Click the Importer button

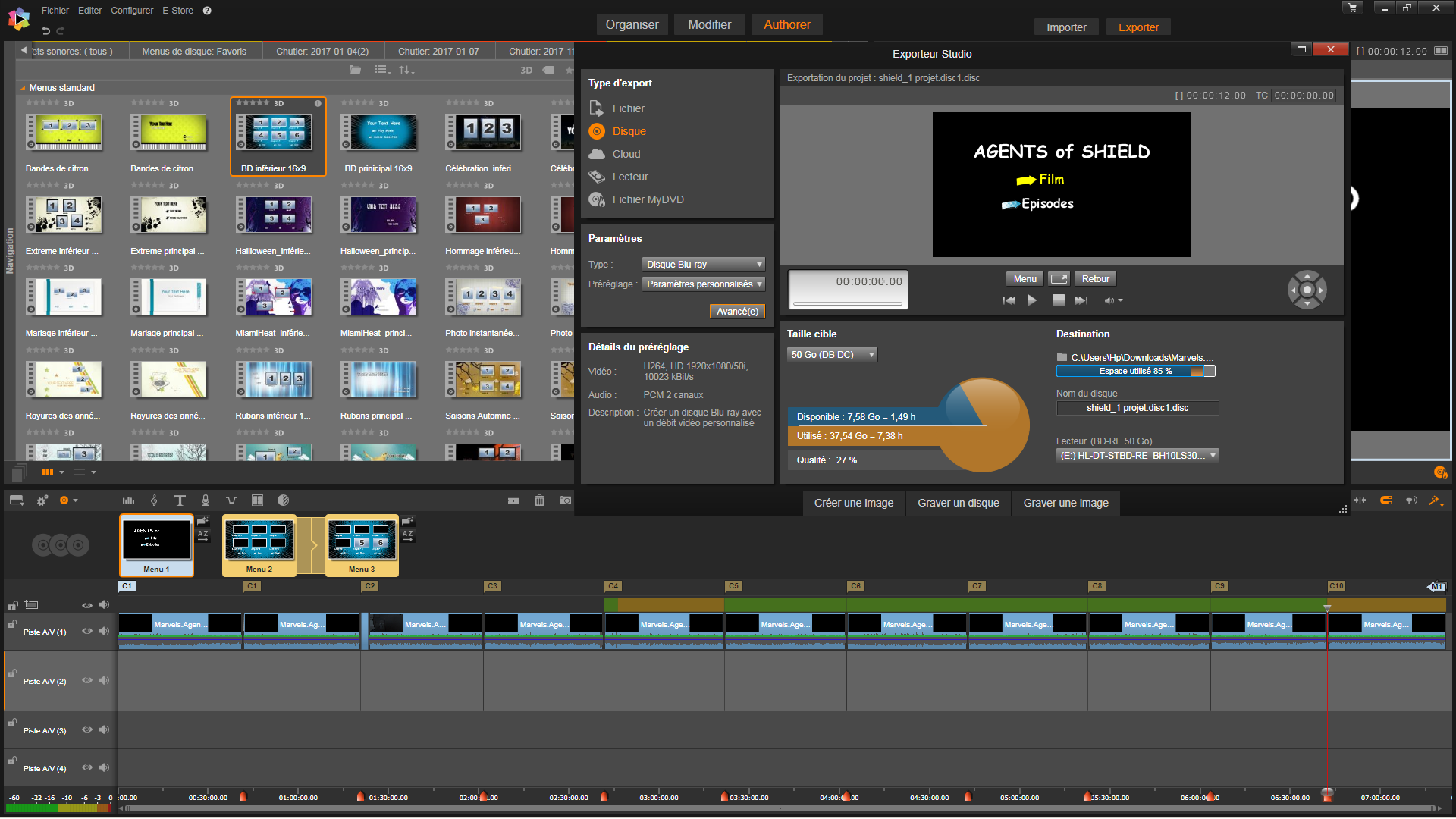point(1066,27)
